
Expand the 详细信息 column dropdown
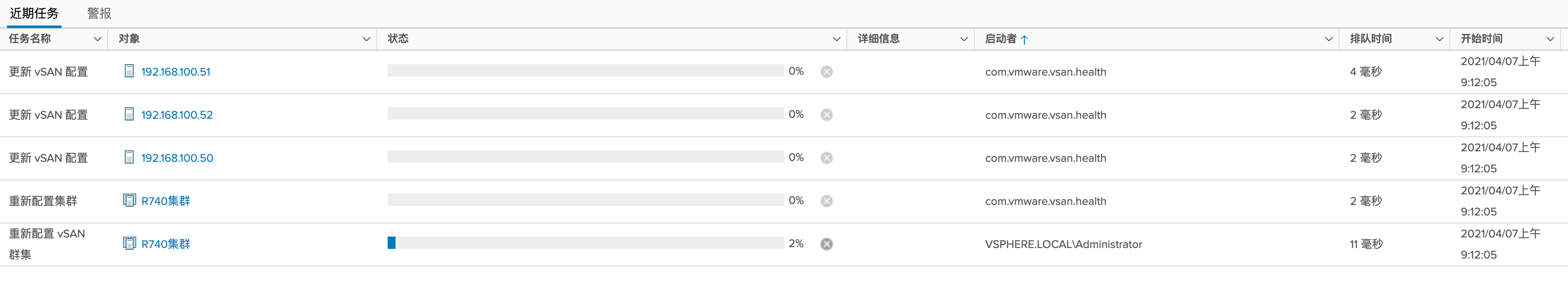point(964,39)
